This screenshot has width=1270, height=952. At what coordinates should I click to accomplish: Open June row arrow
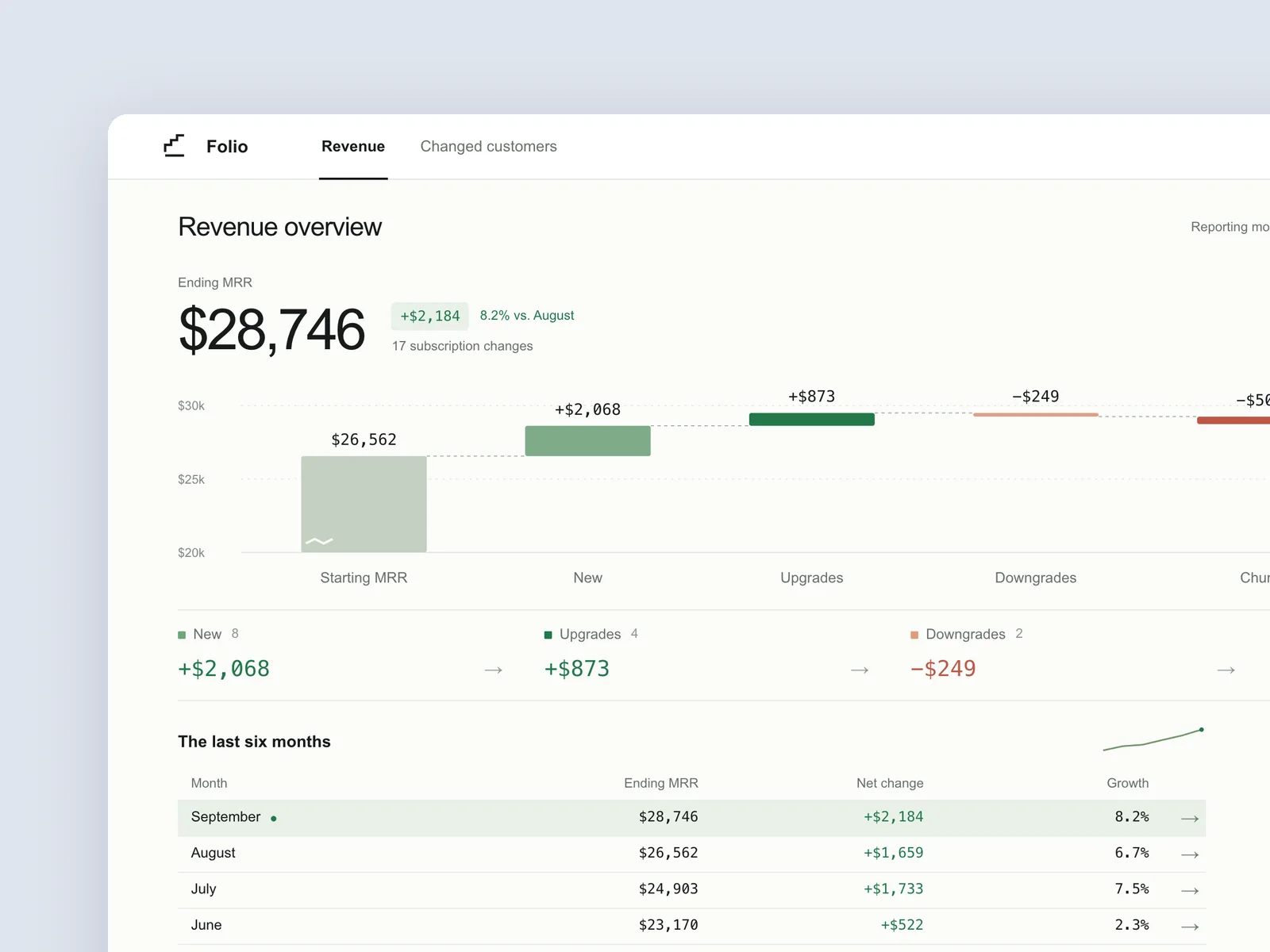(1190, 927)
